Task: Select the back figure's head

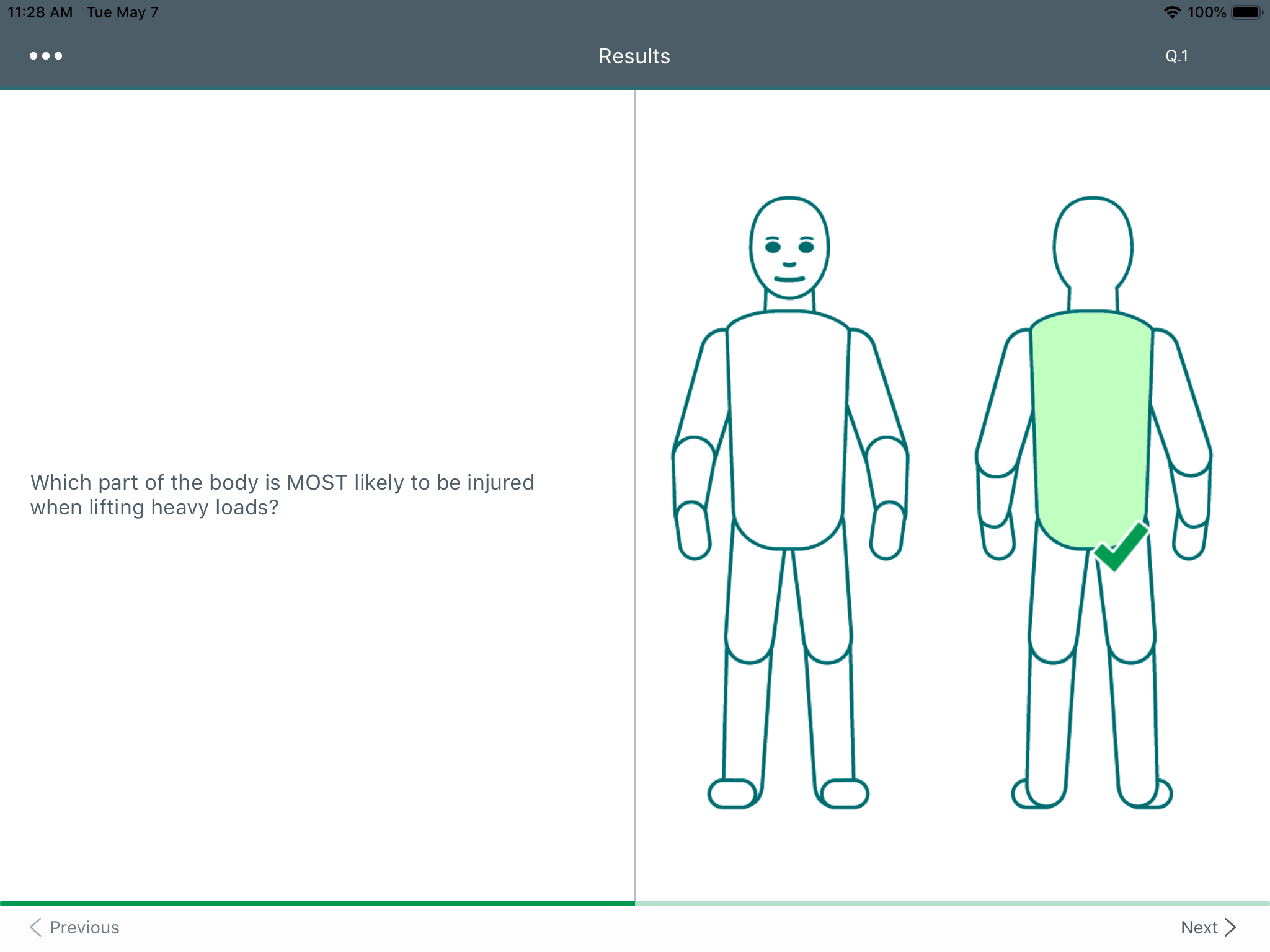Action: (x=1093, y=245)
